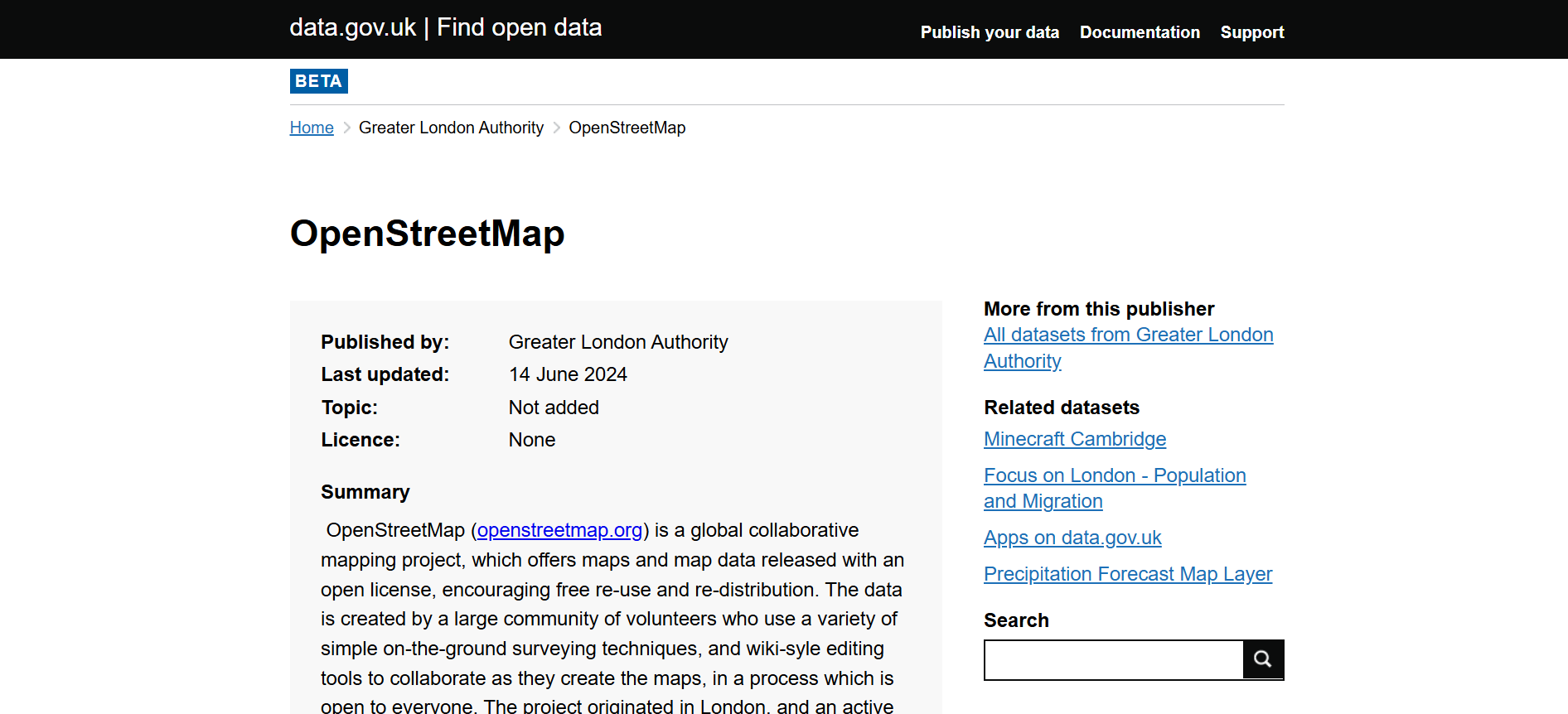The width and height of the screenshot is (1568, 714).
Task: Click the Topic value Not added
Action: click(x=554, y=408)
